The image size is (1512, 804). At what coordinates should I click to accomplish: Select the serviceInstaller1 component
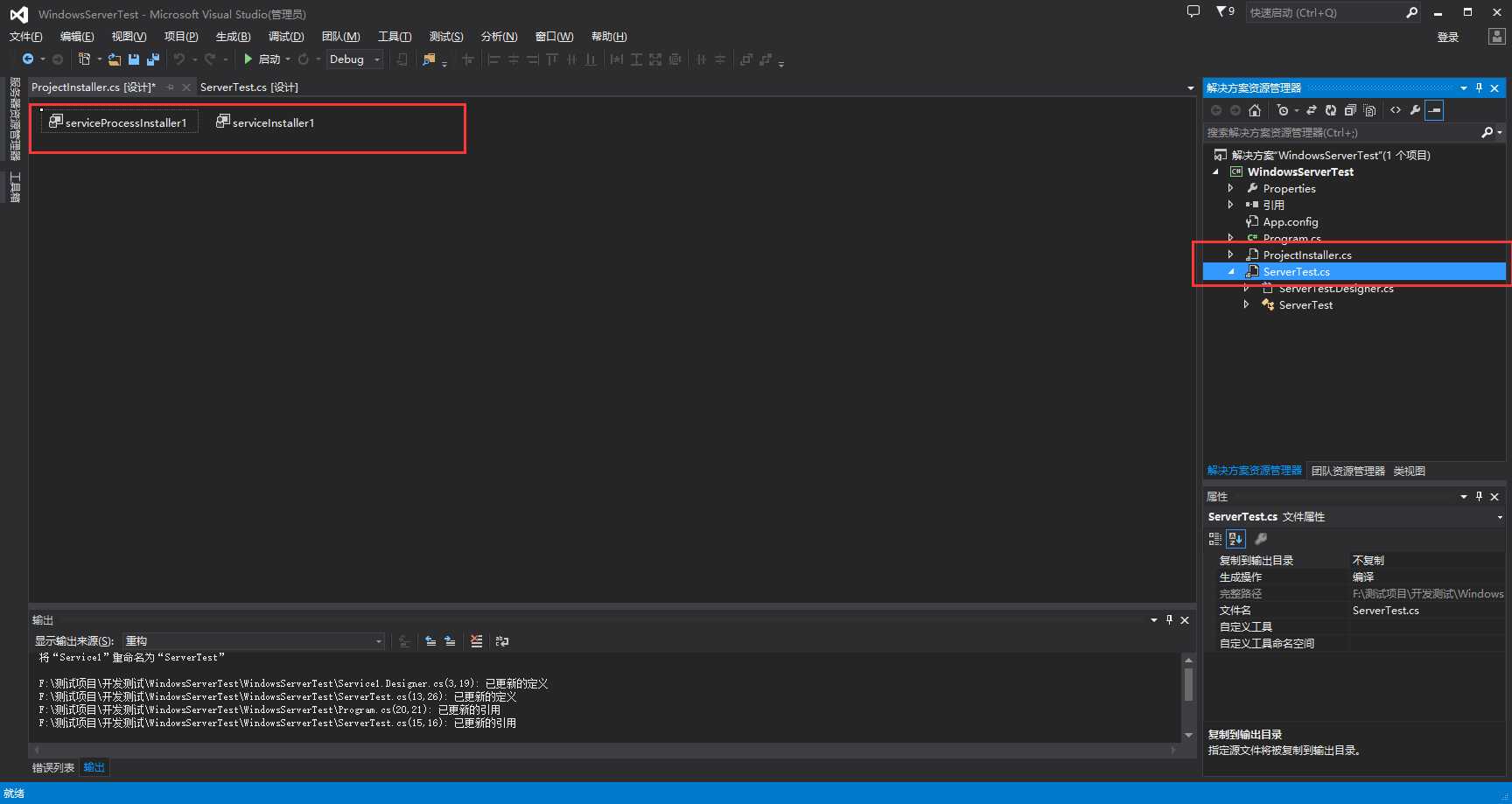pos(266,122)
